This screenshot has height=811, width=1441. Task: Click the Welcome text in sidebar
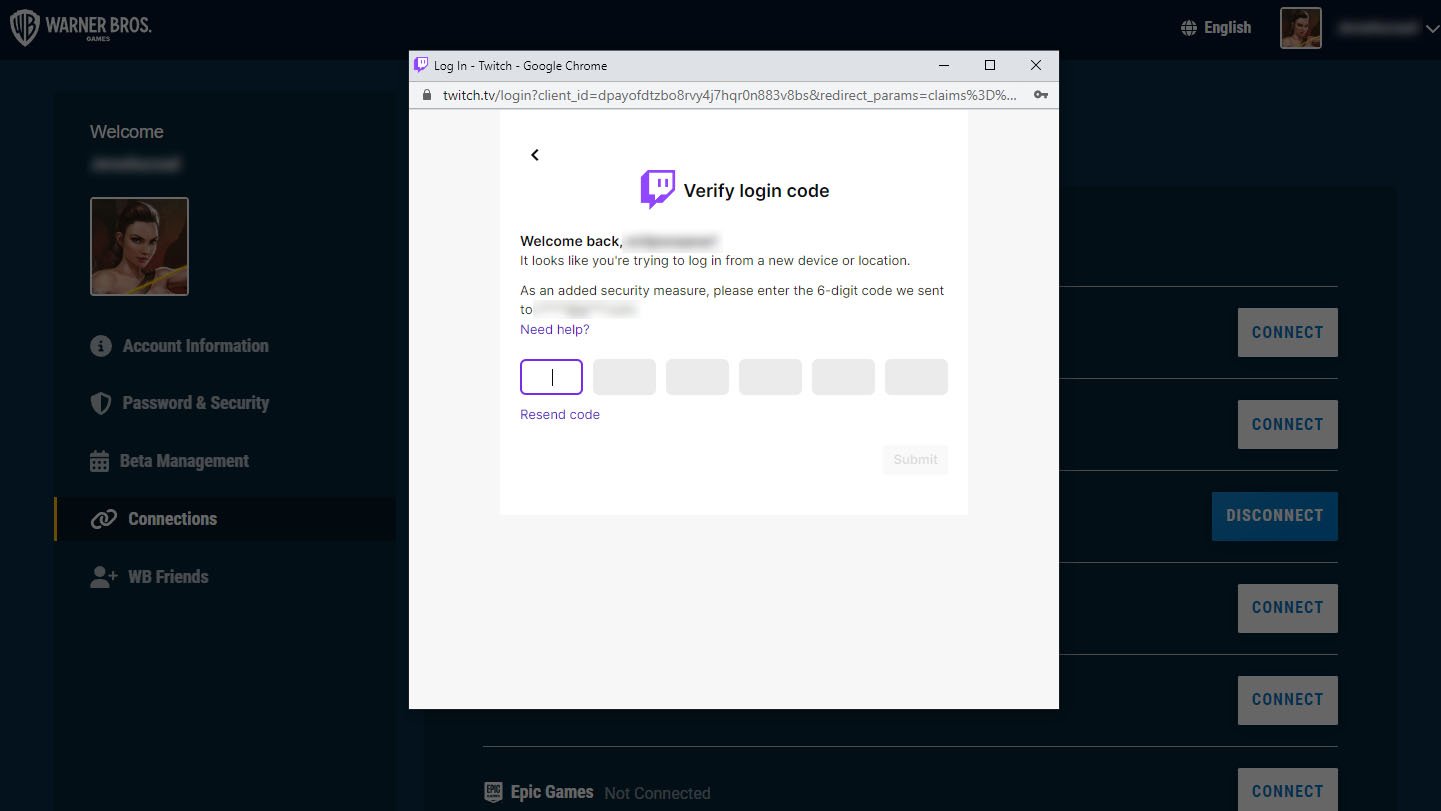[127, 132]
